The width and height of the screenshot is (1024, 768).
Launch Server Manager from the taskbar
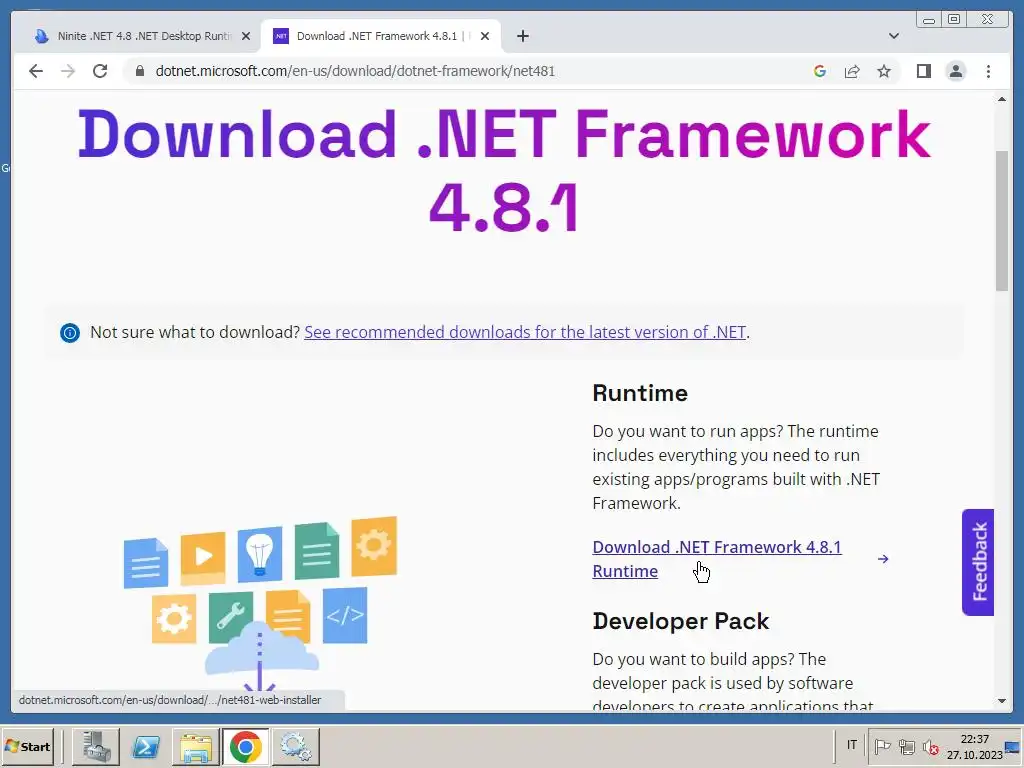pos(95,746)
